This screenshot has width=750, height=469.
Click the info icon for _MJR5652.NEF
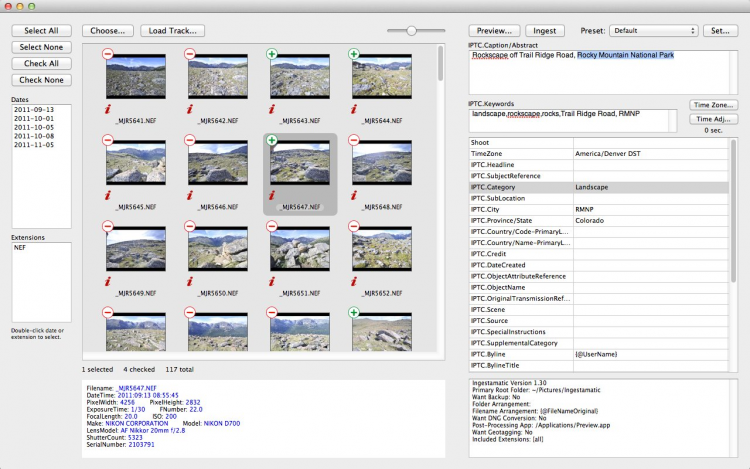(353, 280)
